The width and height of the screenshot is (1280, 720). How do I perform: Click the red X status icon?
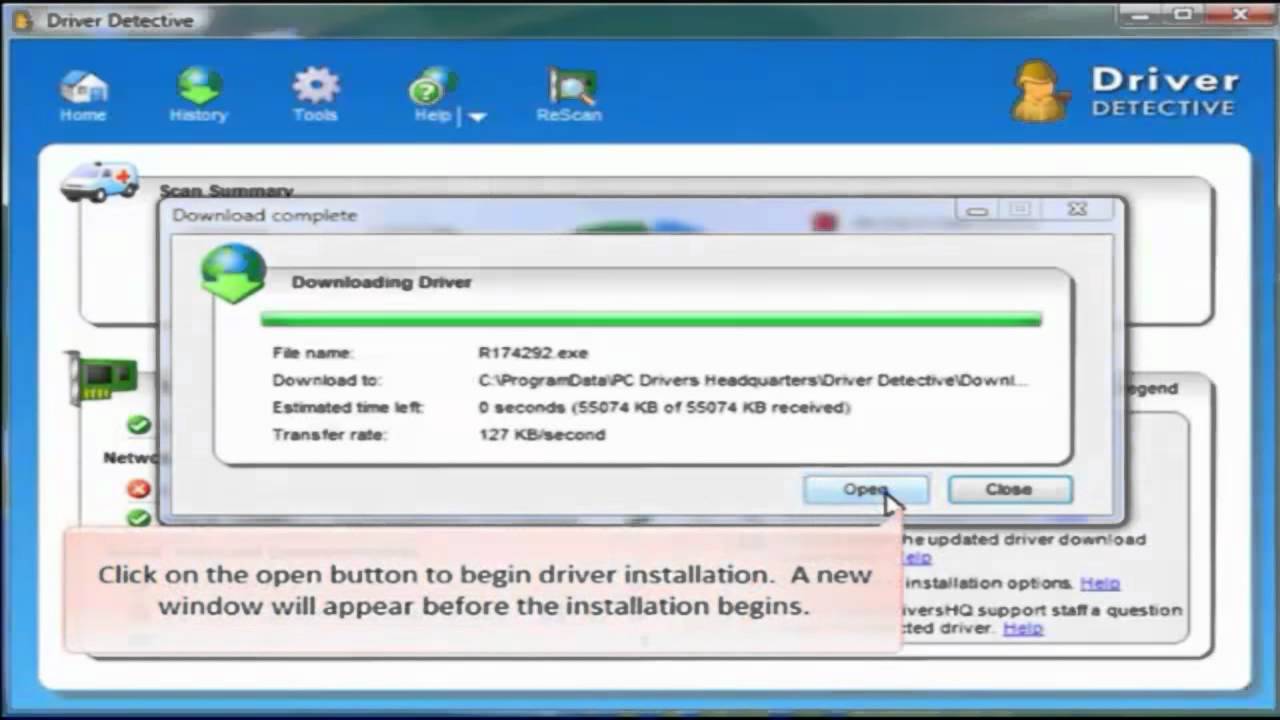coord(139,489)
